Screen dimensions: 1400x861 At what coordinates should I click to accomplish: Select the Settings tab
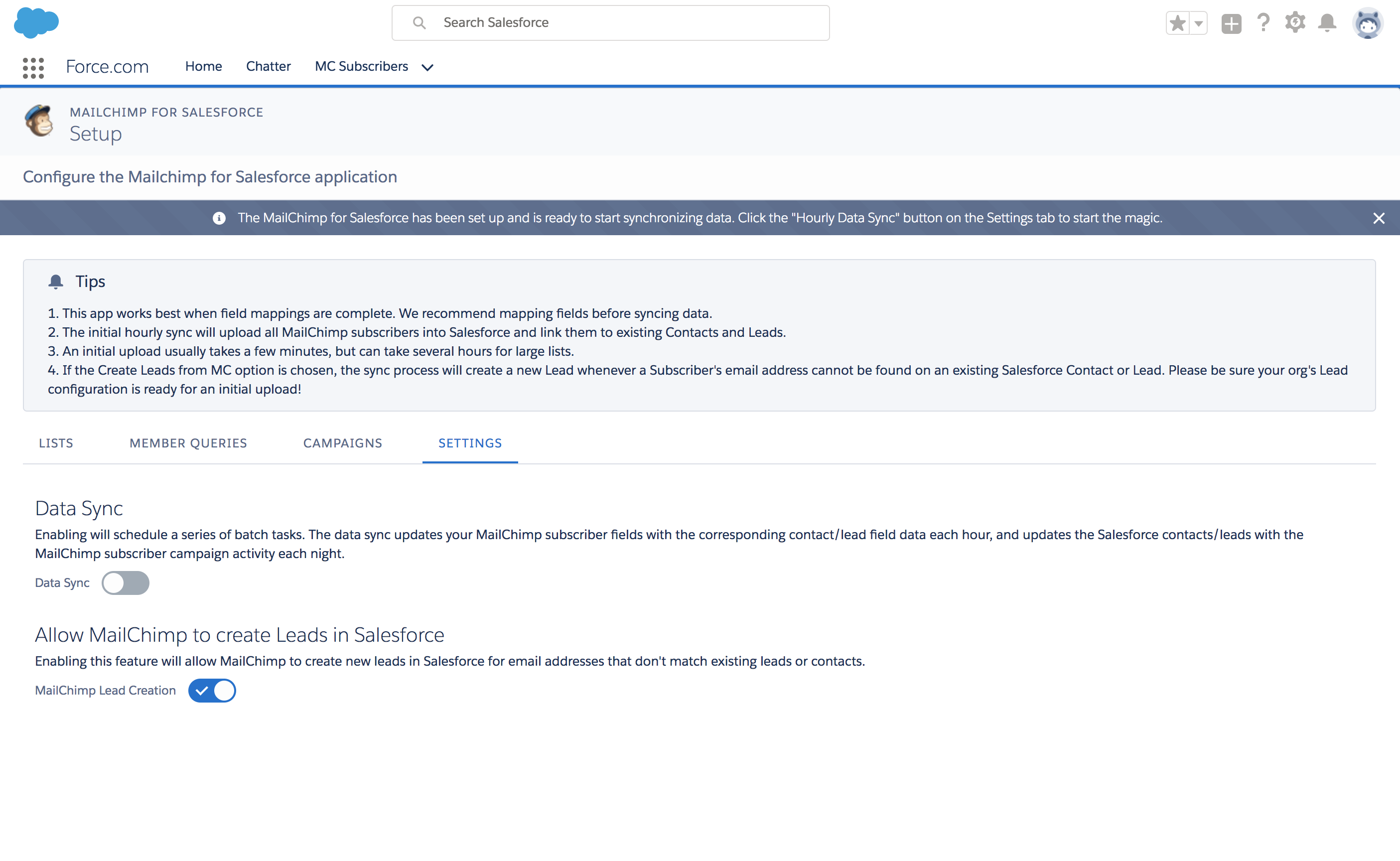point(470,443)
